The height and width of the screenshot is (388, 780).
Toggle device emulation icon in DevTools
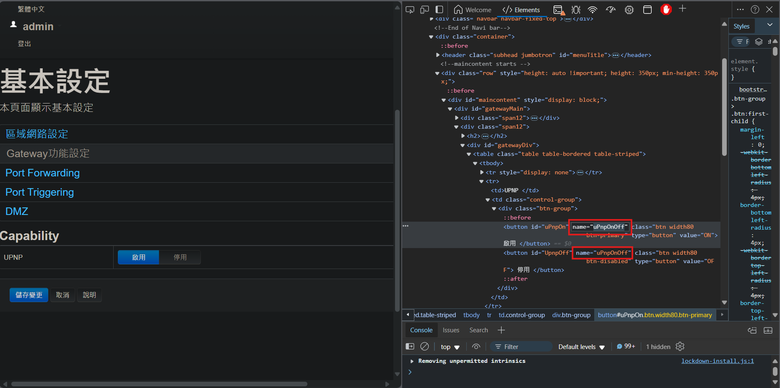[424, 9]
